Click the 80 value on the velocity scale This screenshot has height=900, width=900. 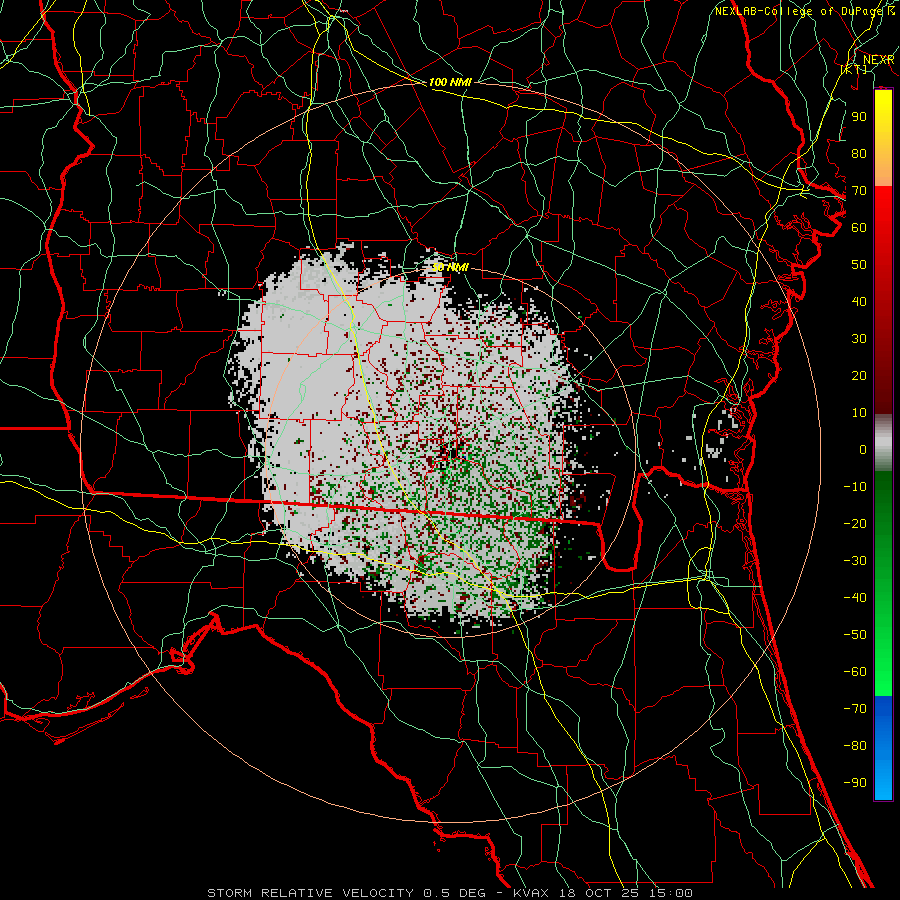pos(859,153)
